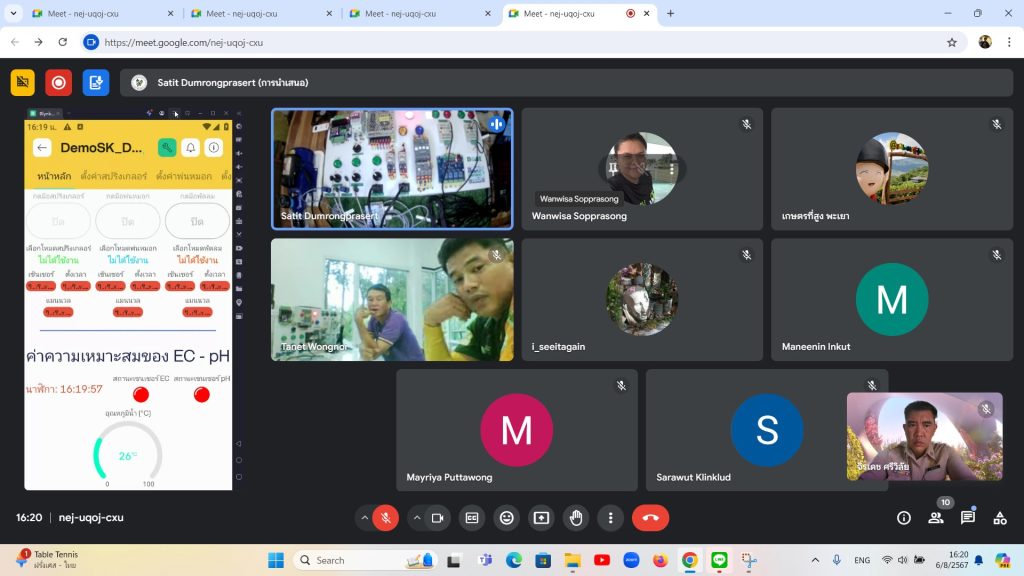The height and width of the screenshot is (576, 1024).
Task: Click the Chrome address bar URL
Action: click(184, 42)
